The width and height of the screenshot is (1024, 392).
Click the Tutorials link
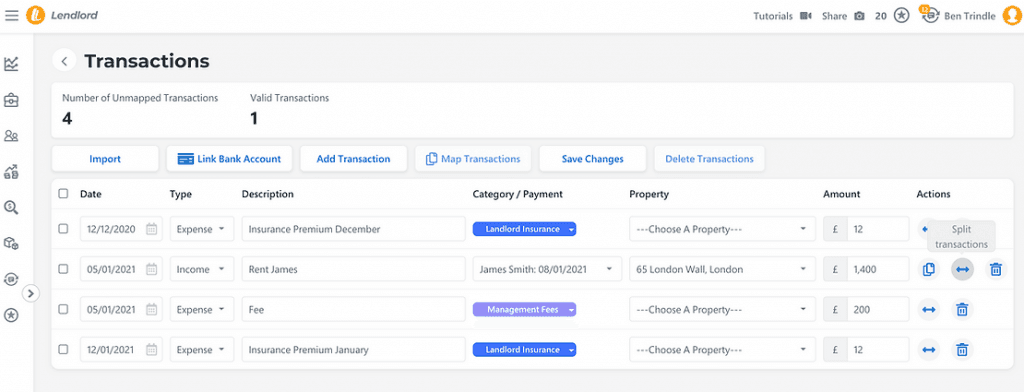pyautogui.click(x=773, y=16)
